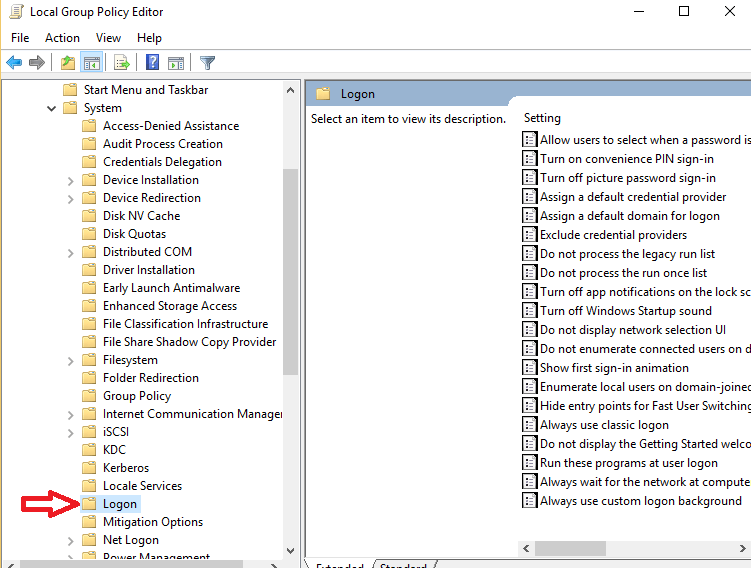Expand the Device Redirection node

pos(70,199)
